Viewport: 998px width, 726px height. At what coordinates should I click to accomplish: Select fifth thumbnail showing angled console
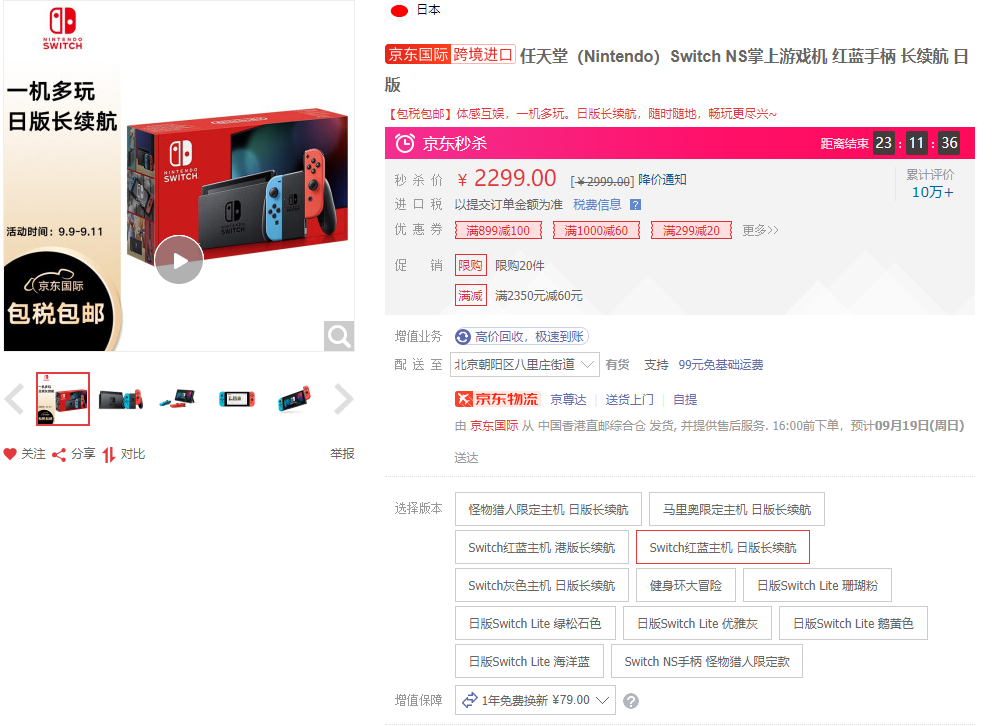point(294,399)
